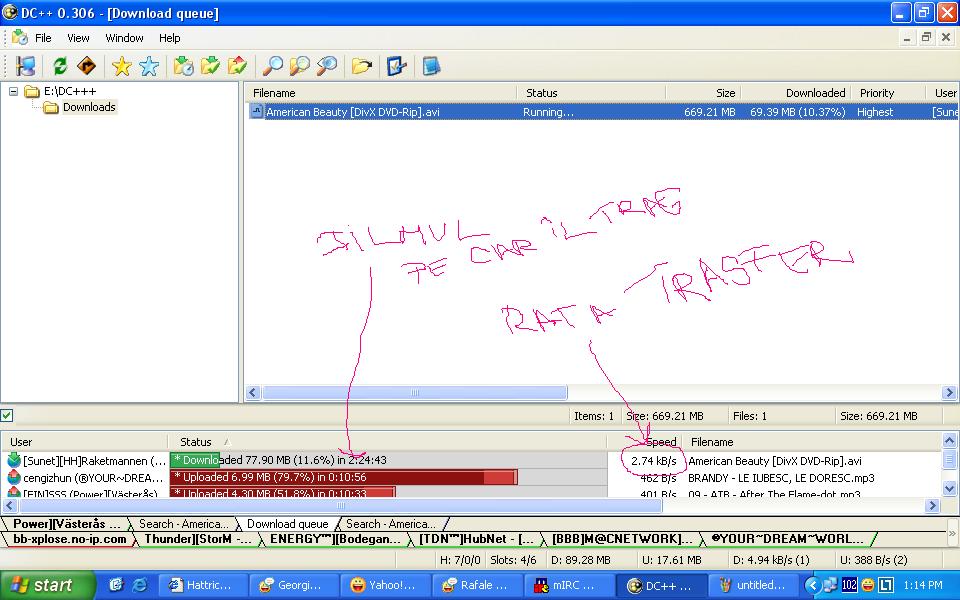960x600 pixels.
Task: Sort the queue by Priority column header
Action: coord(877,93)
